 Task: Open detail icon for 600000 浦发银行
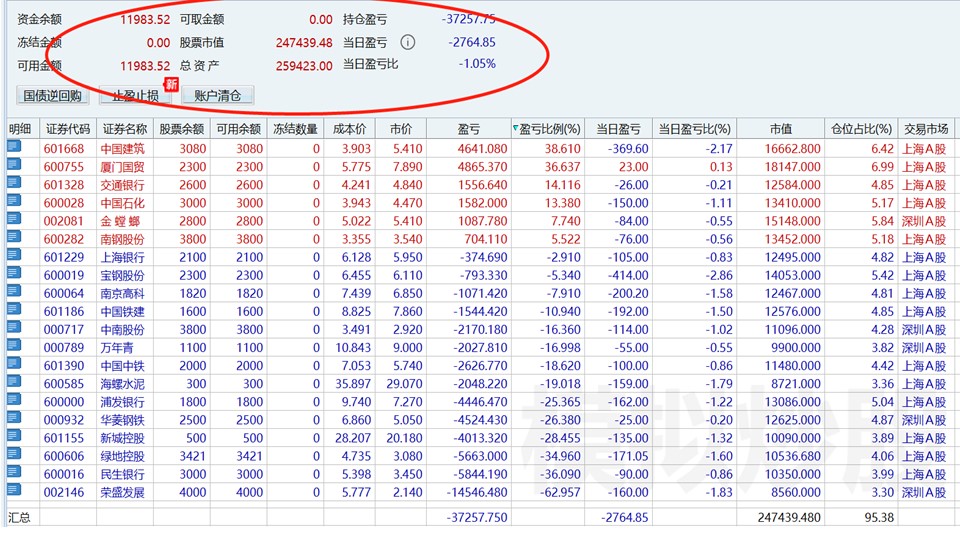point(14,400)
